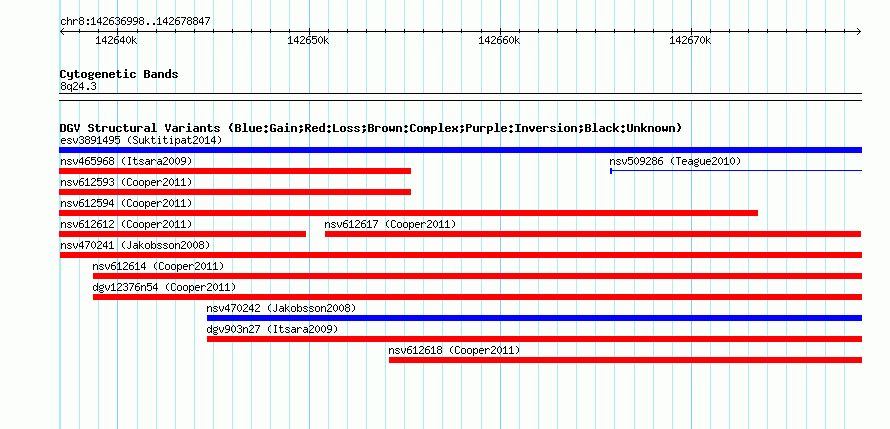The width and height of the screenshot is (890, 429).
Task: Select the blue esv3891495 gain bar
Action: [x=461, y=150]
